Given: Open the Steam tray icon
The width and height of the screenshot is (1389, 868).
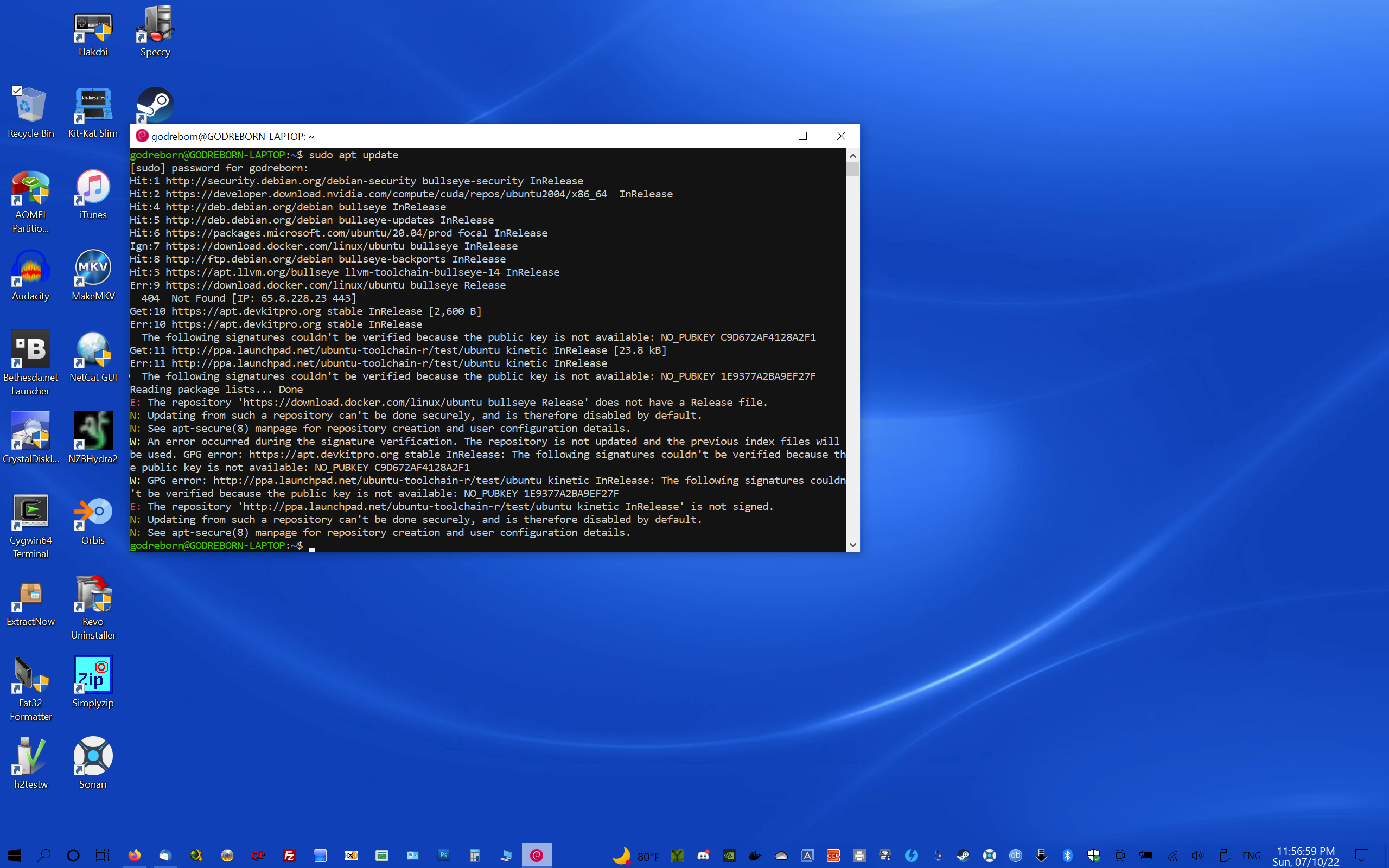Looking at the screenshot, I should (x=963, y=856).
